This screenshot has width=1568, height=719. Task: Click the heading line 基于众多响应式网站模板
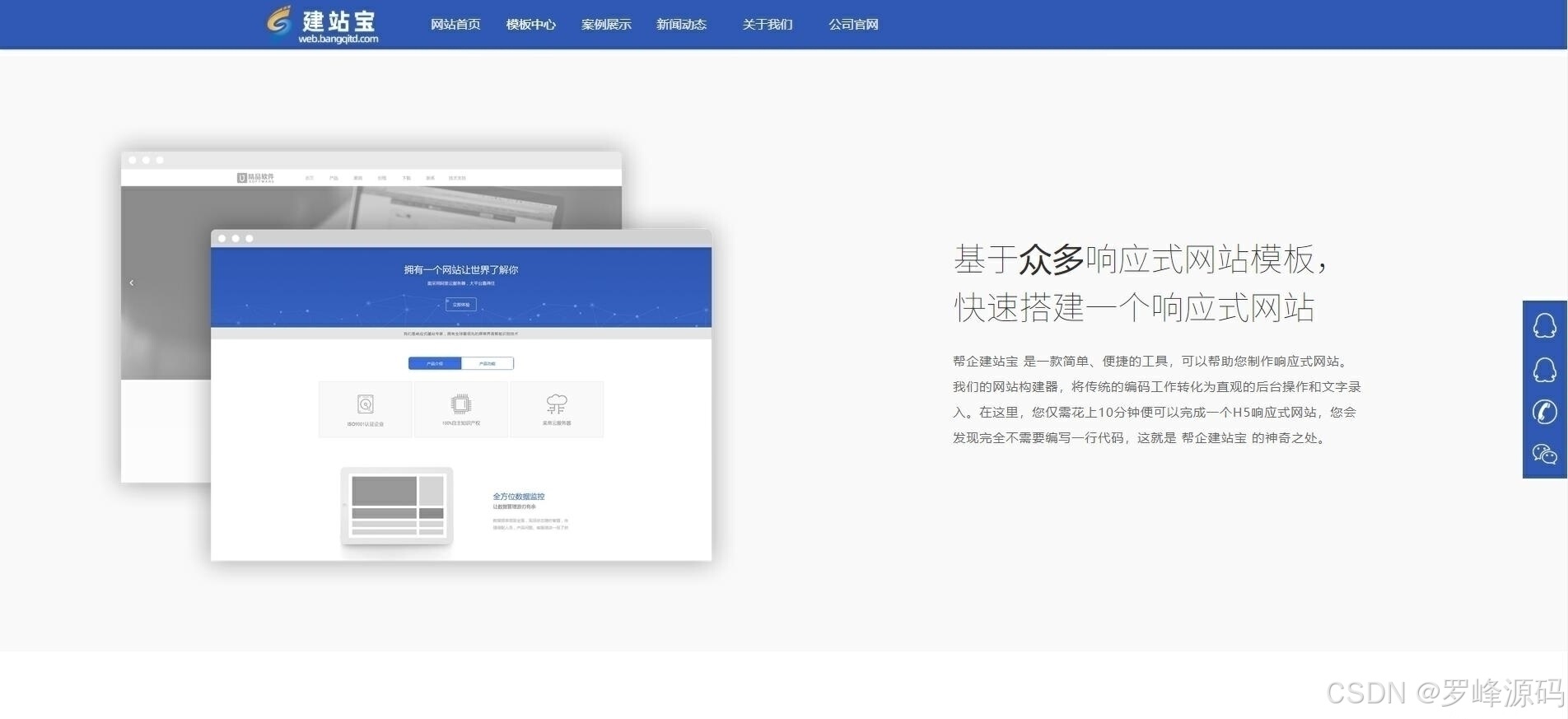[x=1141, y=259]
